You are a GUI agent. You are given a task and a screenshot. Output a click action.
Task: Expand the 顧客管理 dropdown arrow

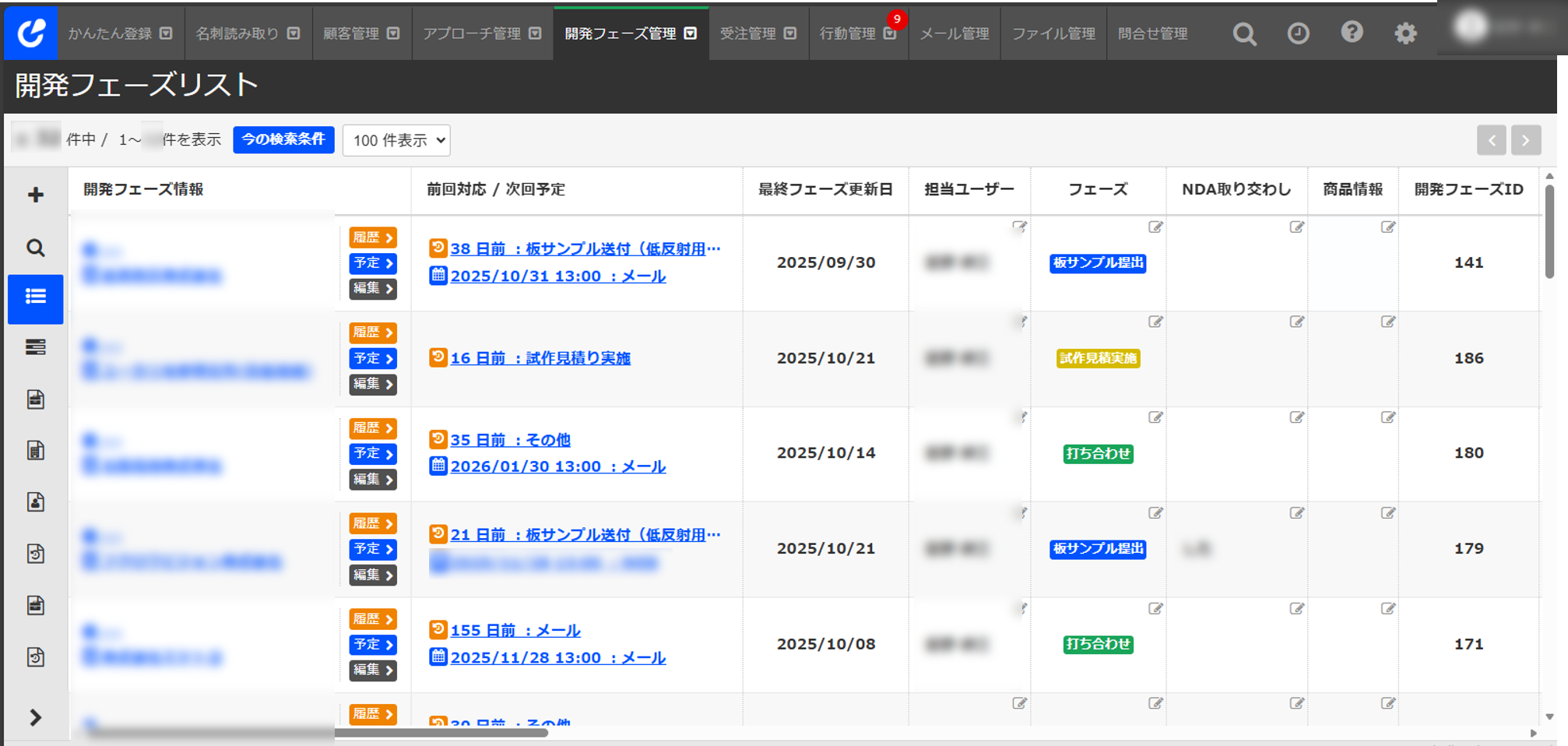tap(393, 33)
